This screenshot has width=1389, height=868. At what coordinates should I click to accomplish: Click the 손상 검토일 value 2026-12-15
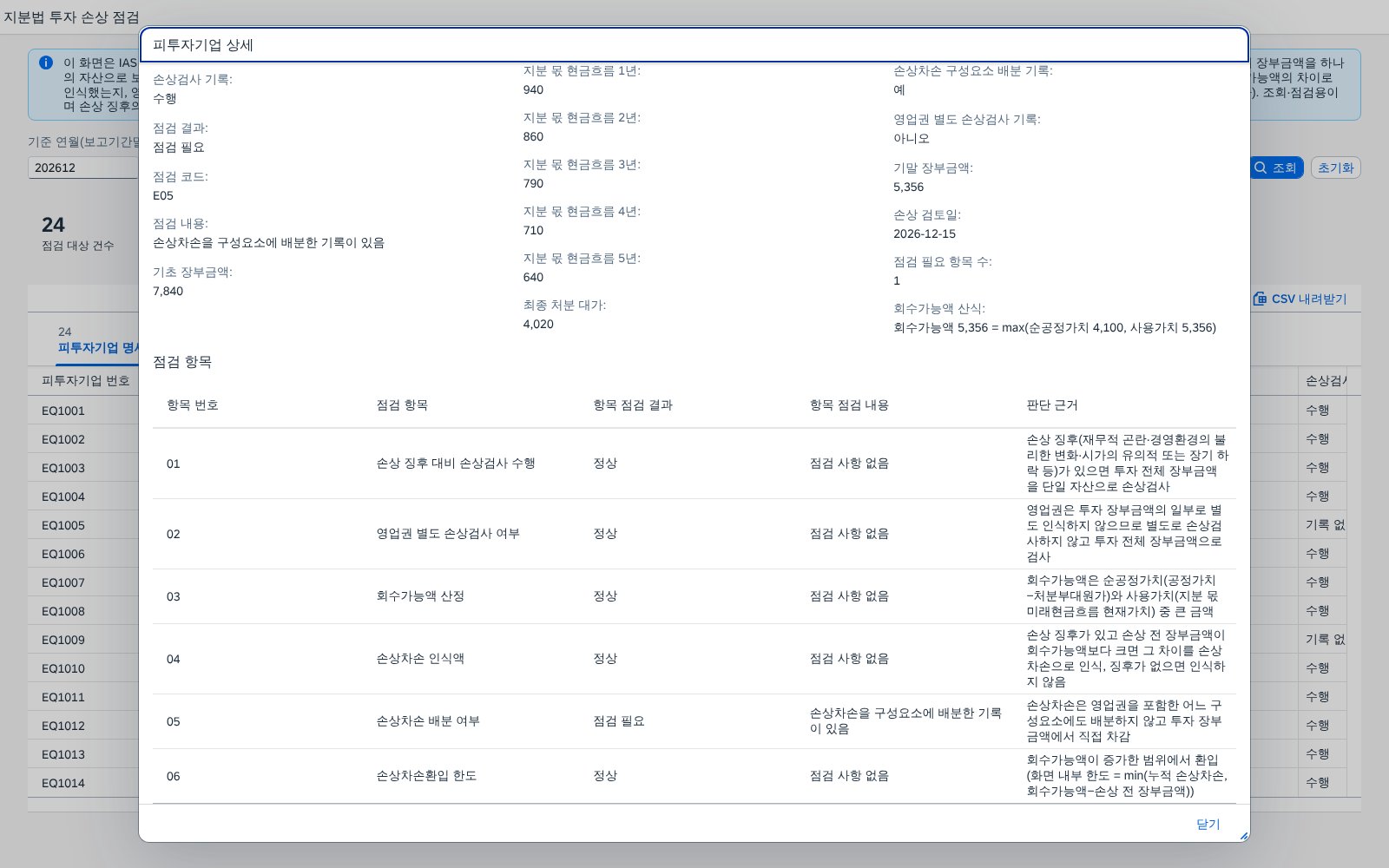tap(925, 233)
